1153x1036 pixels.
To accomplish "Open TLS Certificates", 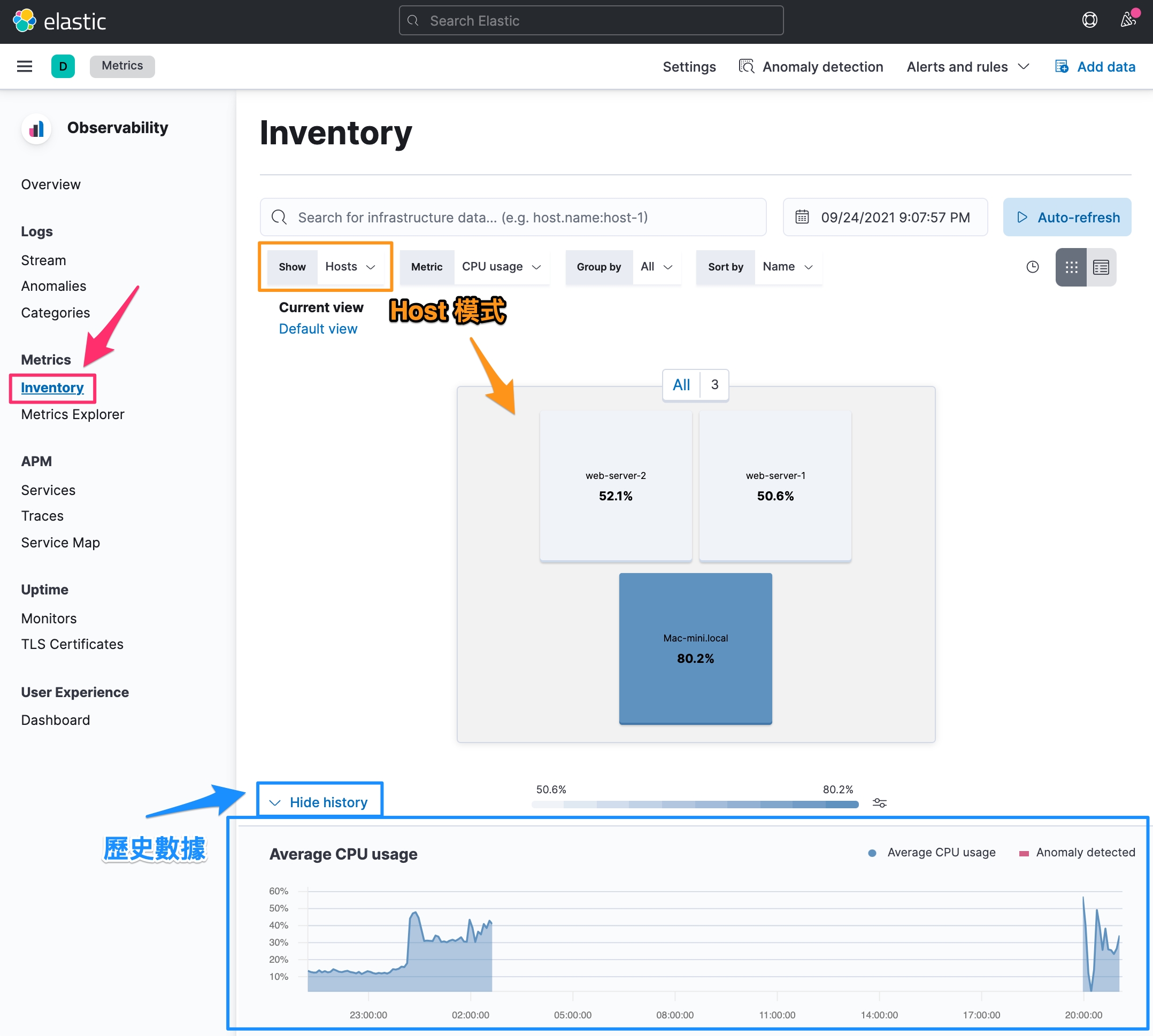I will 72,644.
